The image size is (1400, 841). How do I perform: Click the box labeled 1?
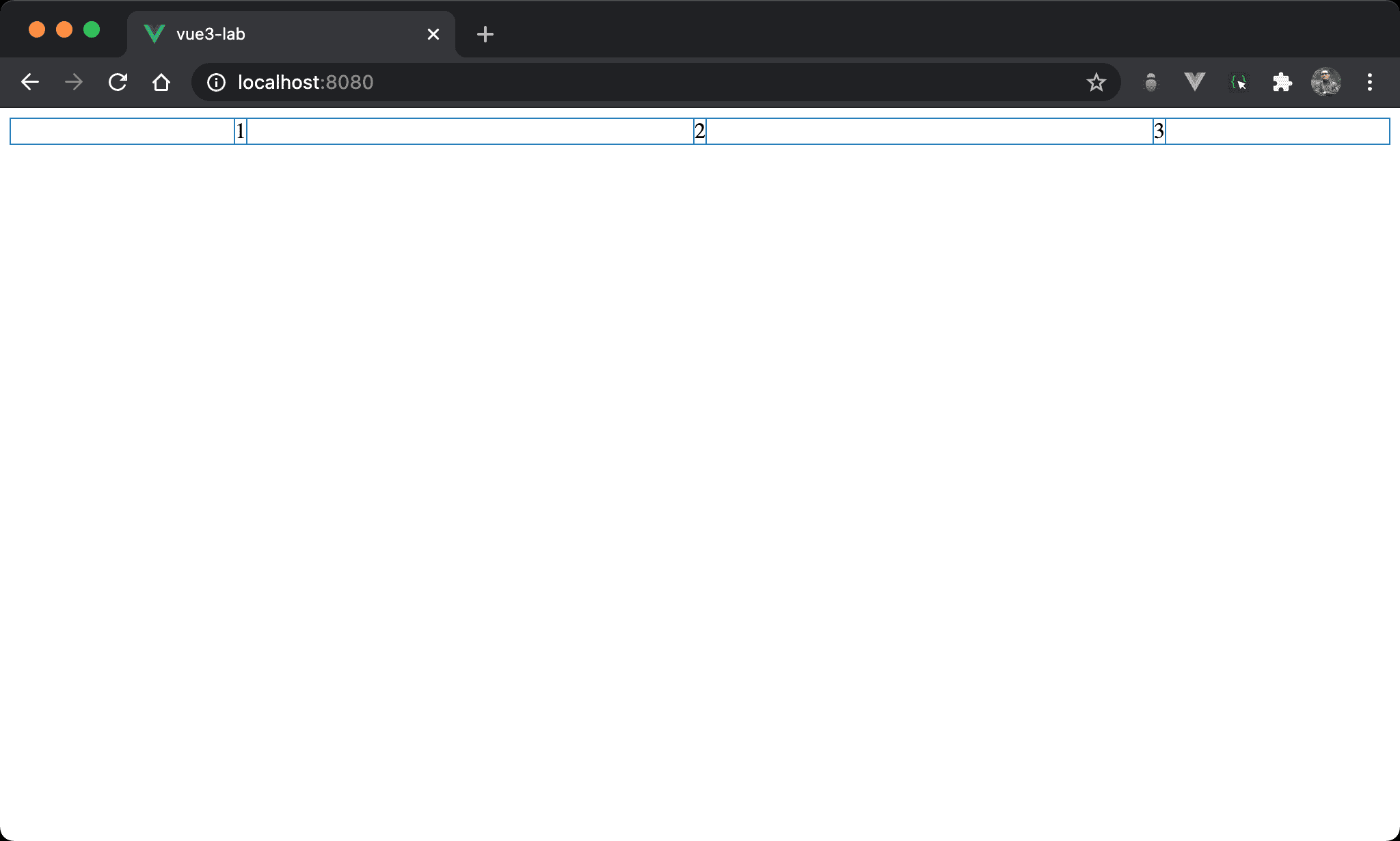pos(240,131)
